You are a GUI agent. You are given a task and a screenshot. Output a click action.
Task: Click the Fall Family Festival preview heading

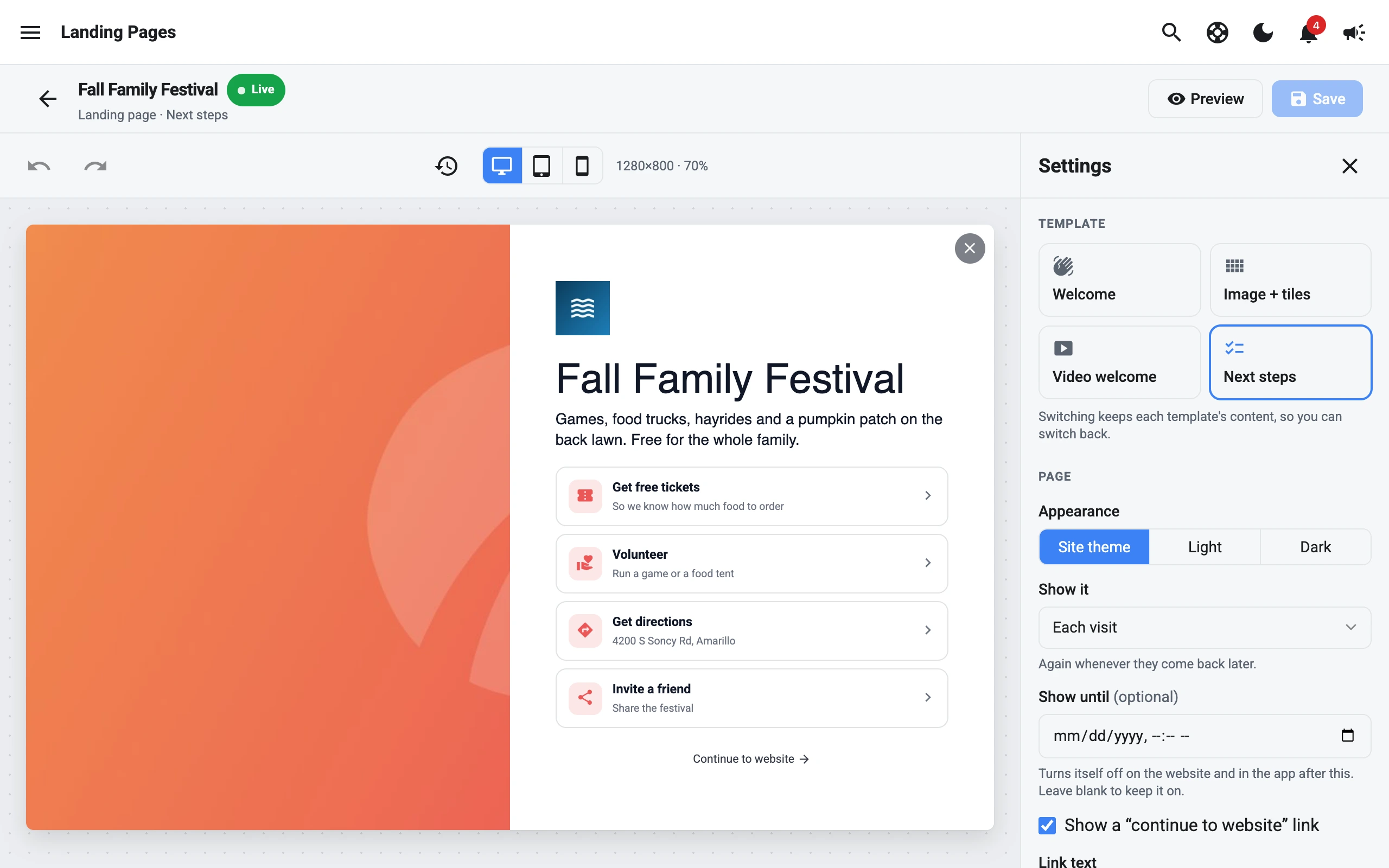click(x=730, y=379)
